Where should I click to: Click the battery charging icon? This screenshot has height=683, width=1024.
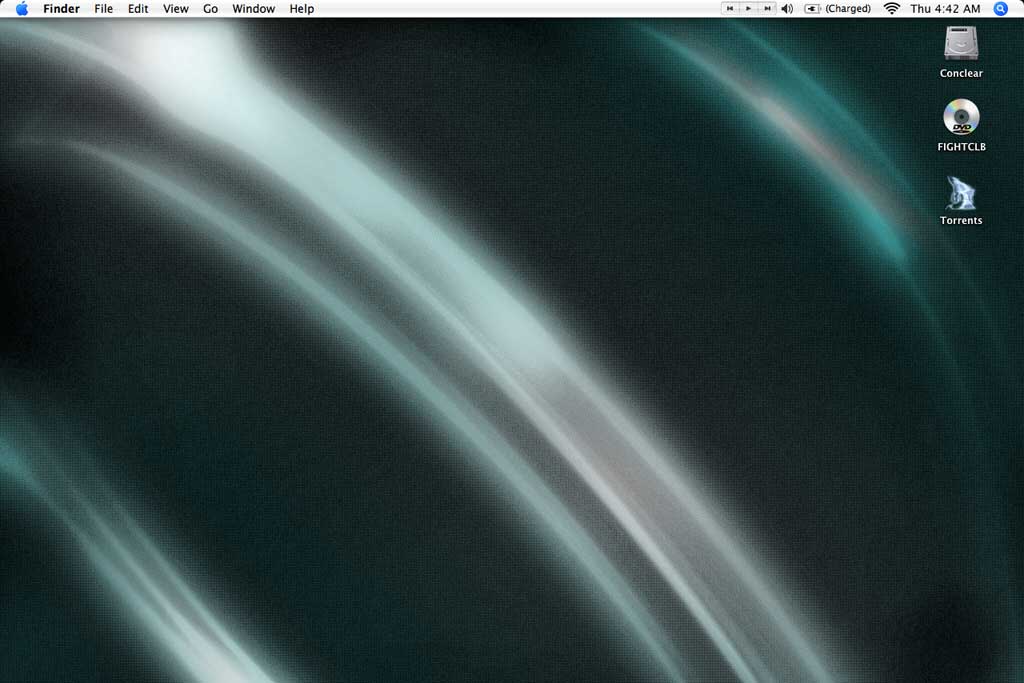812,9
